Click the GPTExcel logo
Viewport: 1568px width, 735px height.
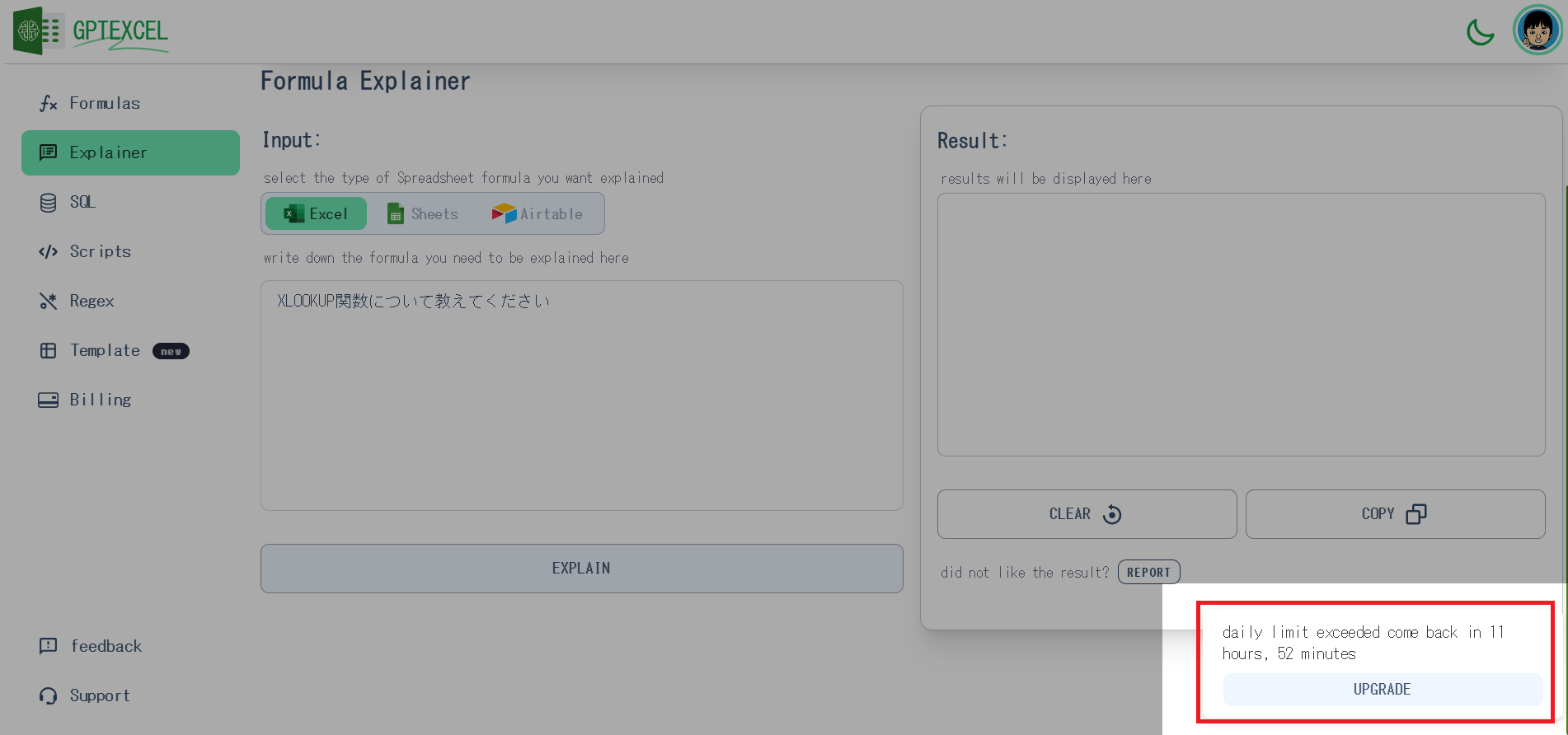91,31
